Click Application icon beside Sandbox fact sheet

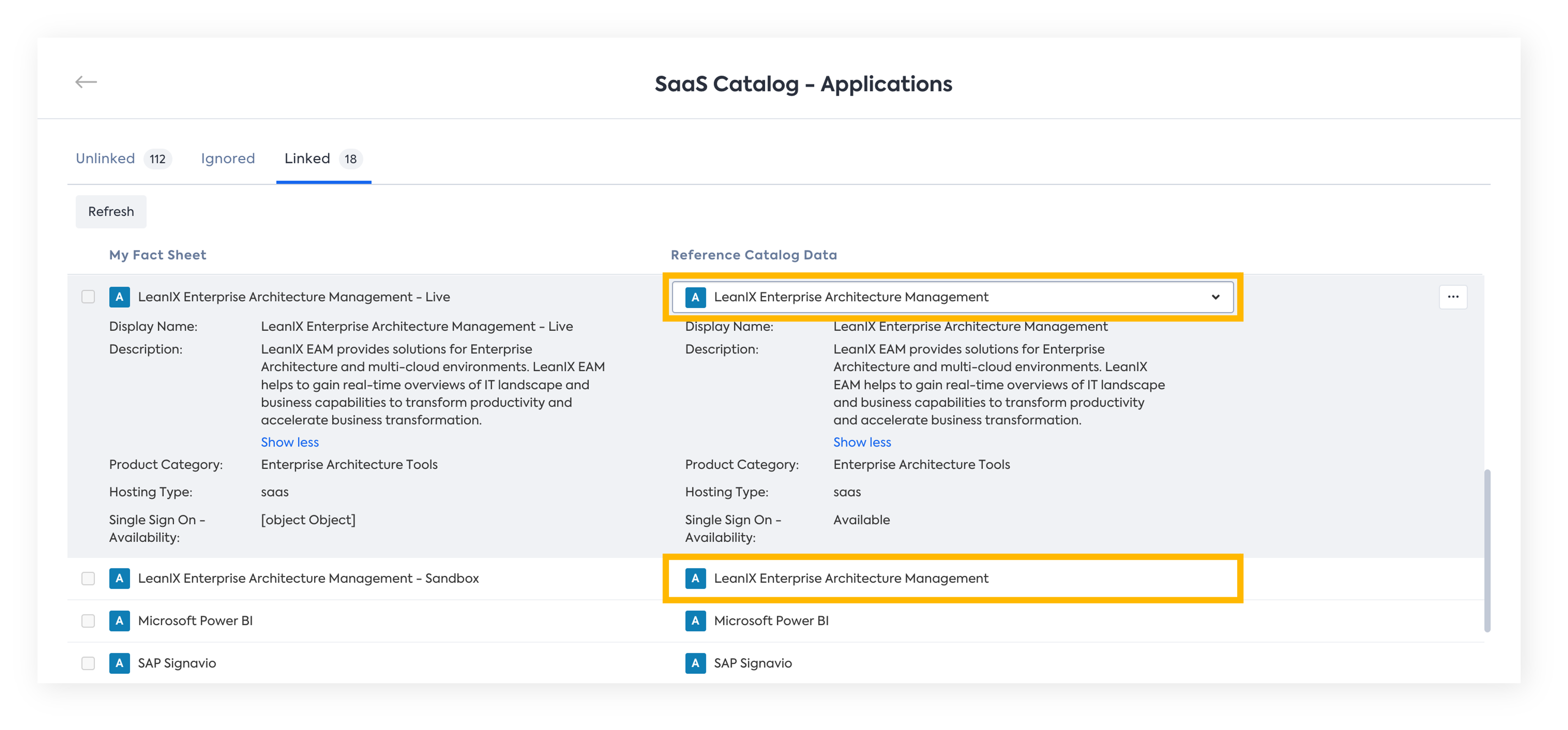pyautogui.click(x=119, y=578)
